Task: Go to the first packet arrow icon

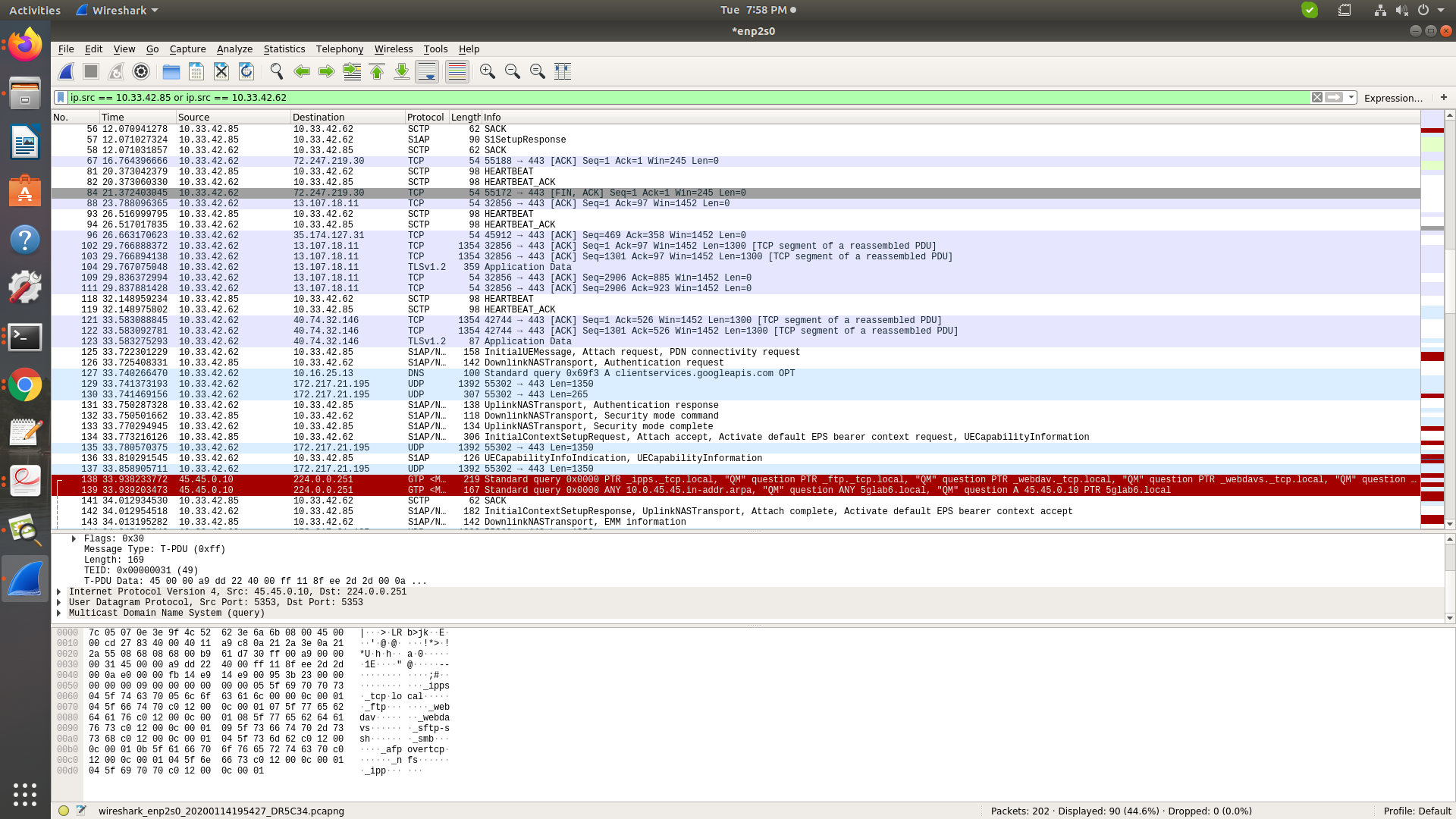Action: tap(377, 71)
